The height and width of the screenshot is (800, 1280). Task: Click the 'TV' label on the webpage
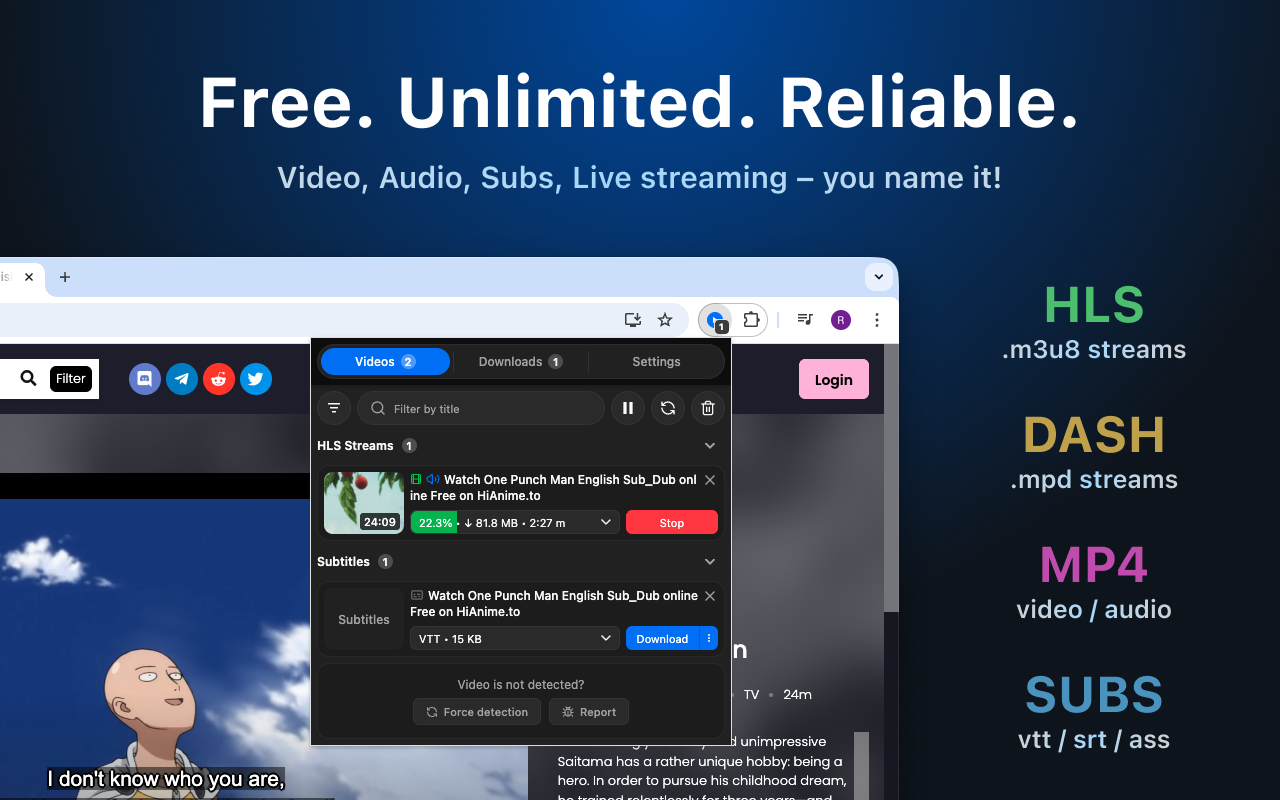click(x=752, y=694)
